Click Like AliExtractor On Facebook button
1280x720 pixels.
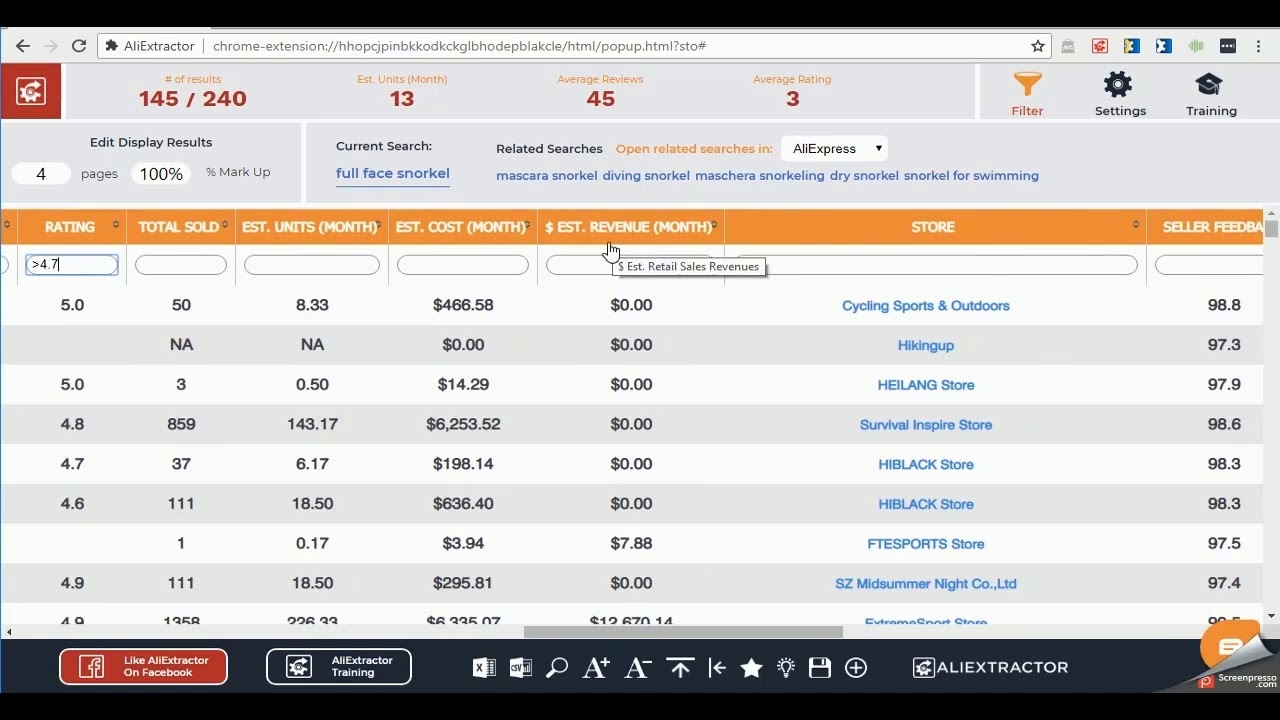pyautogui.click(x=143, y=667)
